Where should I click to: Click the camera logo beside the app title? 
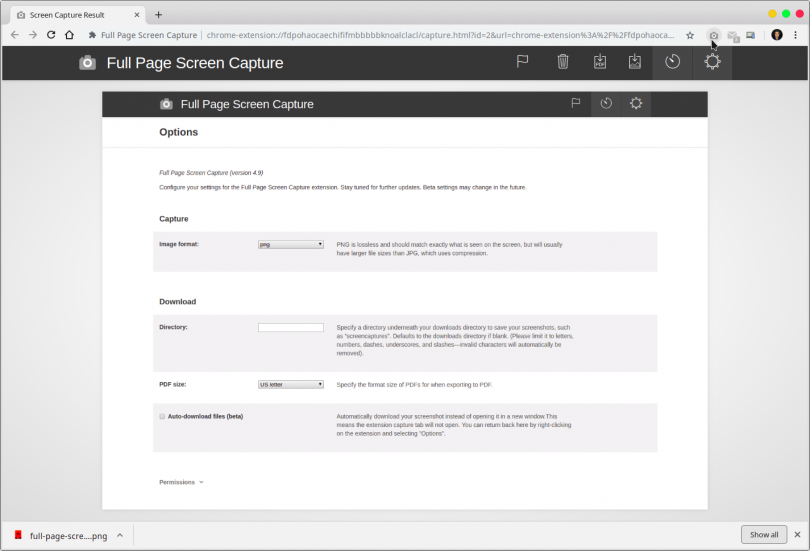[87, 63]
